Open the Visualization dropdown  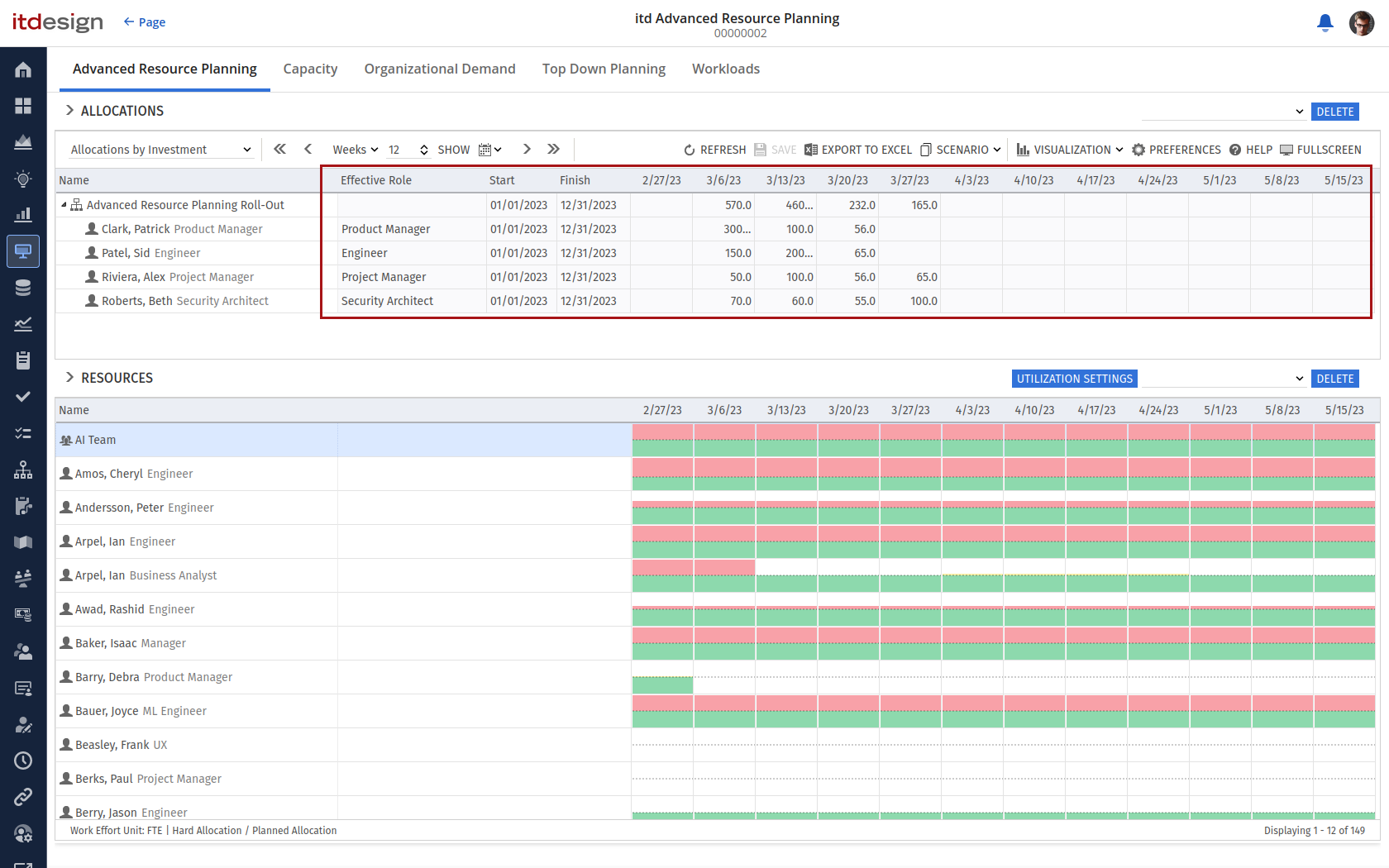click(x=1070, y=150)
